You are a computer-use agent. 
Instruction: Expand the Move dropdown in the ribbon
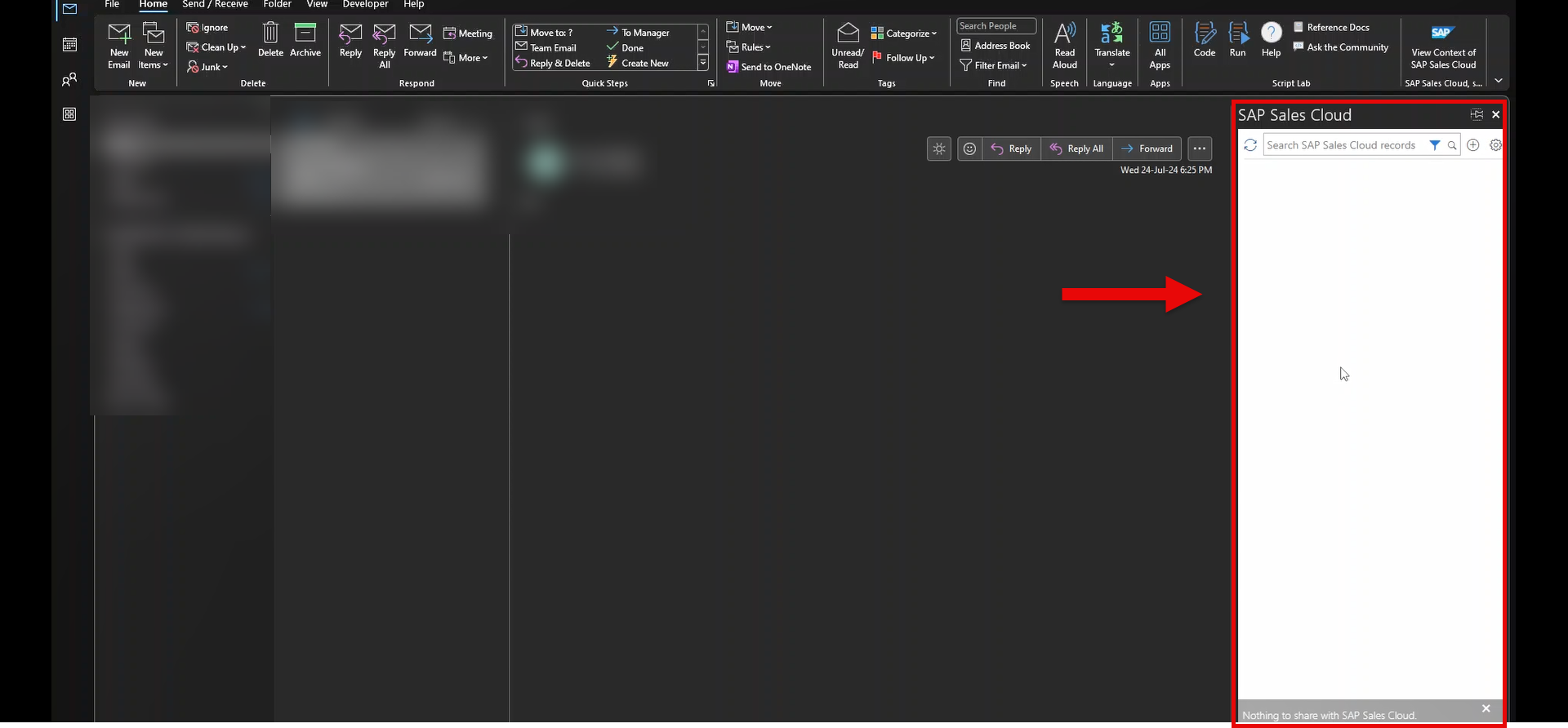point(749,27)
